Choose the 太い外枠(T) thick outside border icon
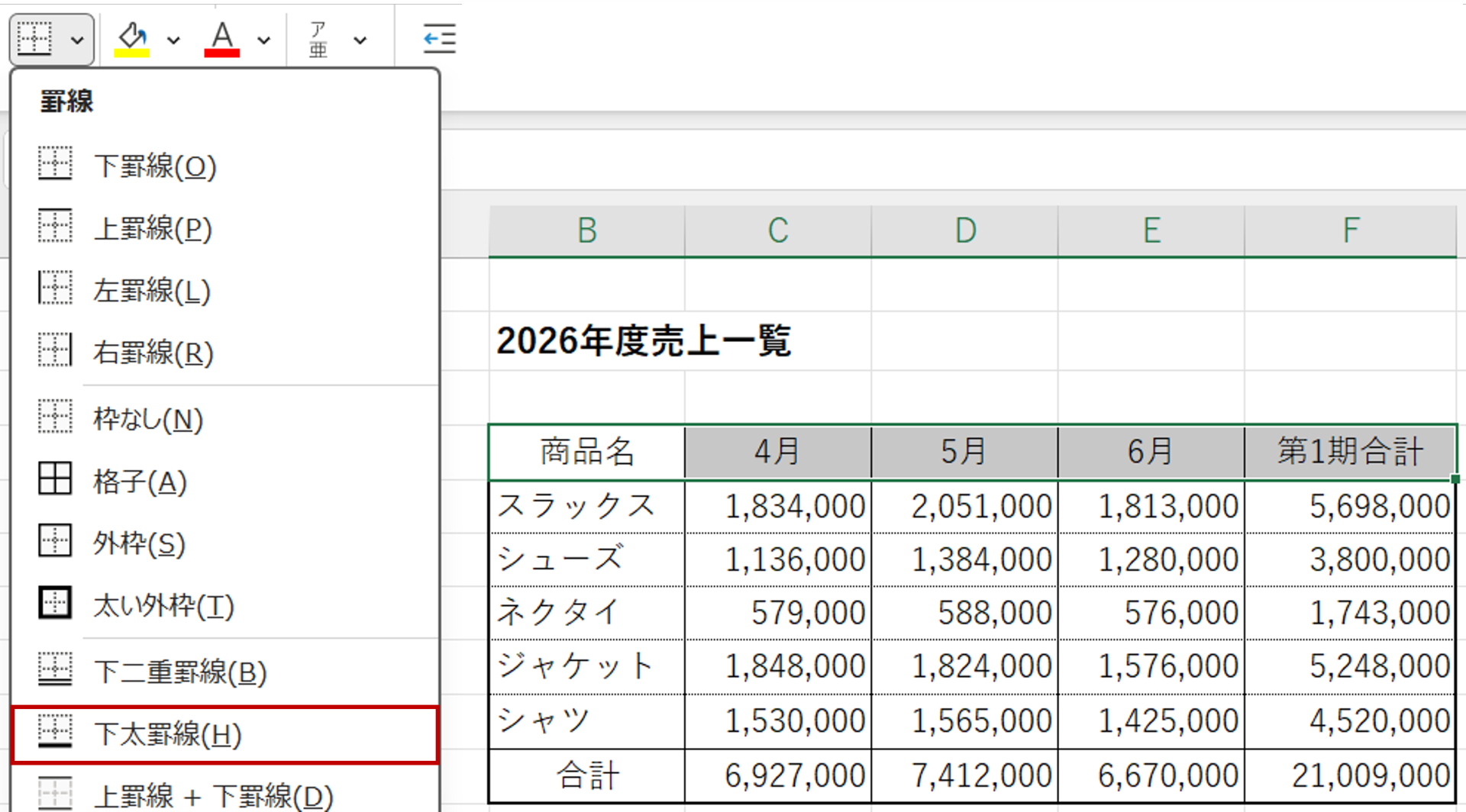The height and width of the screenshot is (812, 1466). (x=55, y=603)
